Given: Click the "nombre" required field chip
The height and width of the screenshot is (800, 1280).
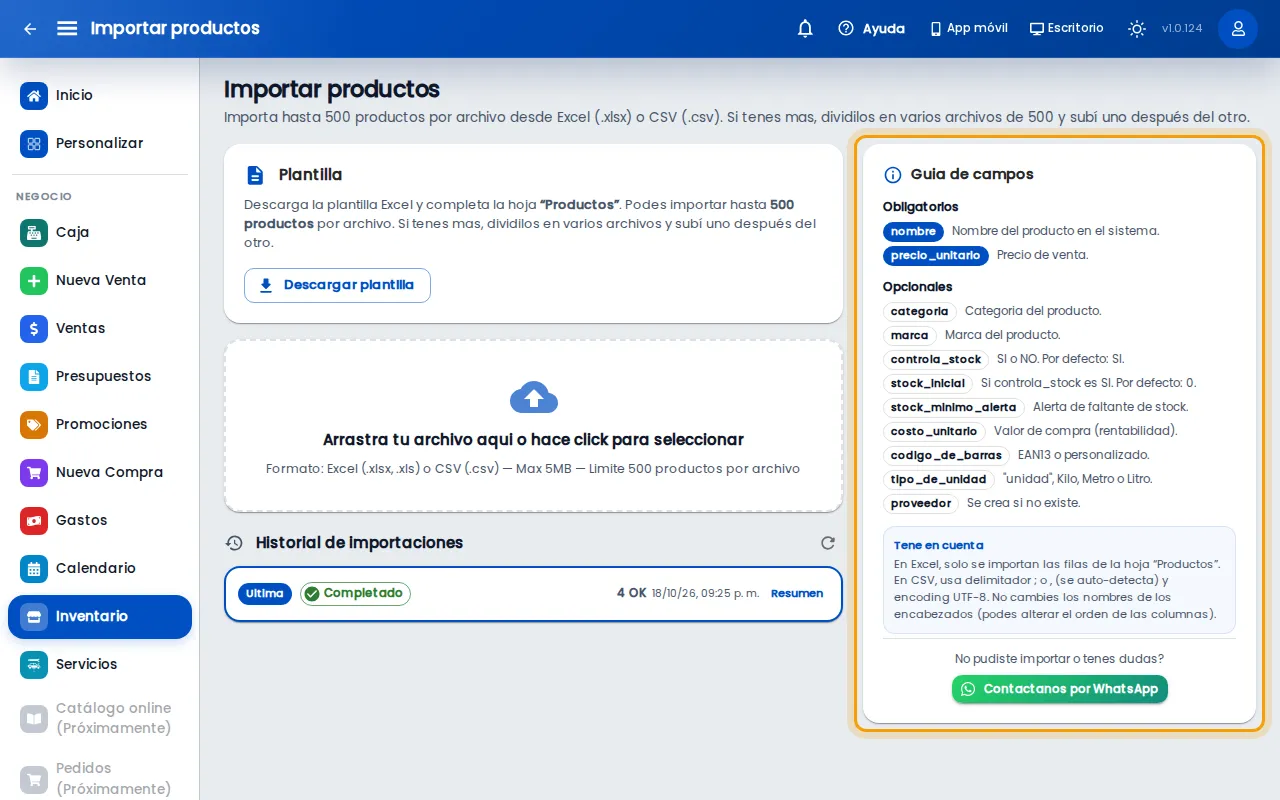Looking at the screenshot, I should [913, 232].
